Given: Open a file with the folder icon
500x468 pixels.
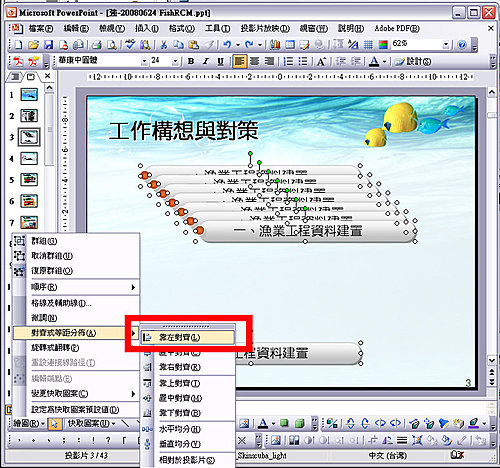Looking at the screenshot, I should [33, 45].
